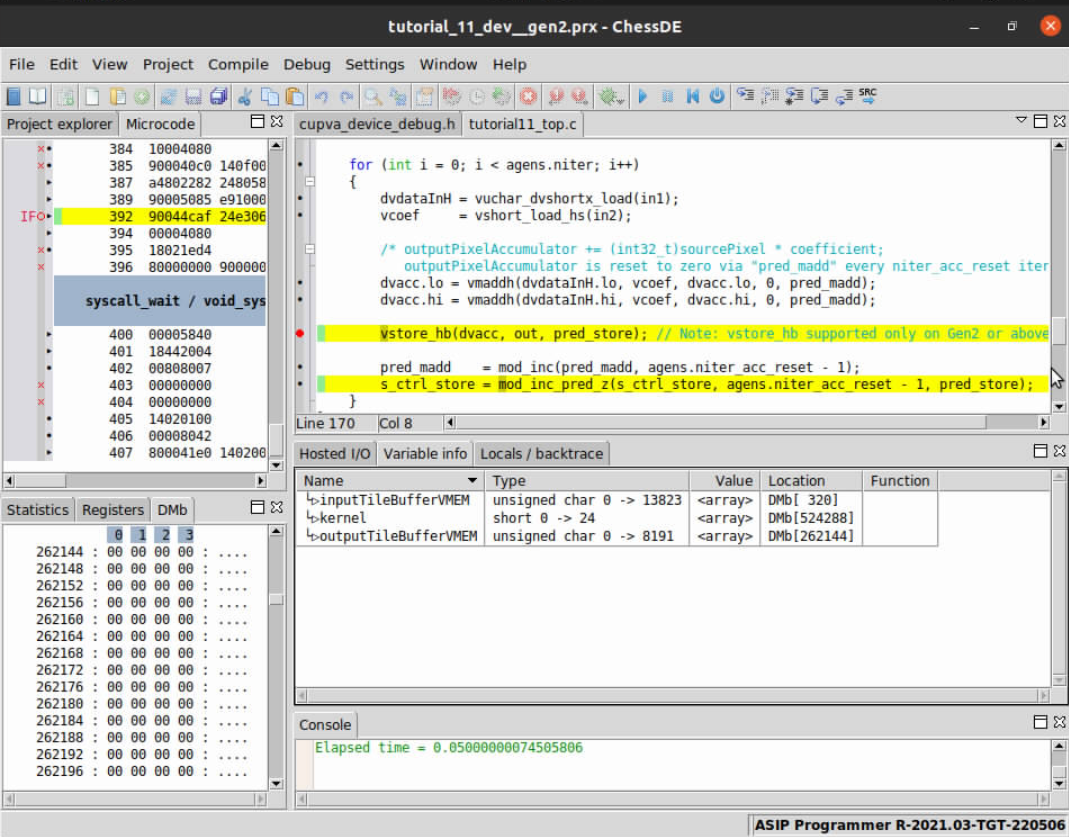Click the green bug debugger icon
This screenshot has width=1069, height=837.
click(607, 97)
